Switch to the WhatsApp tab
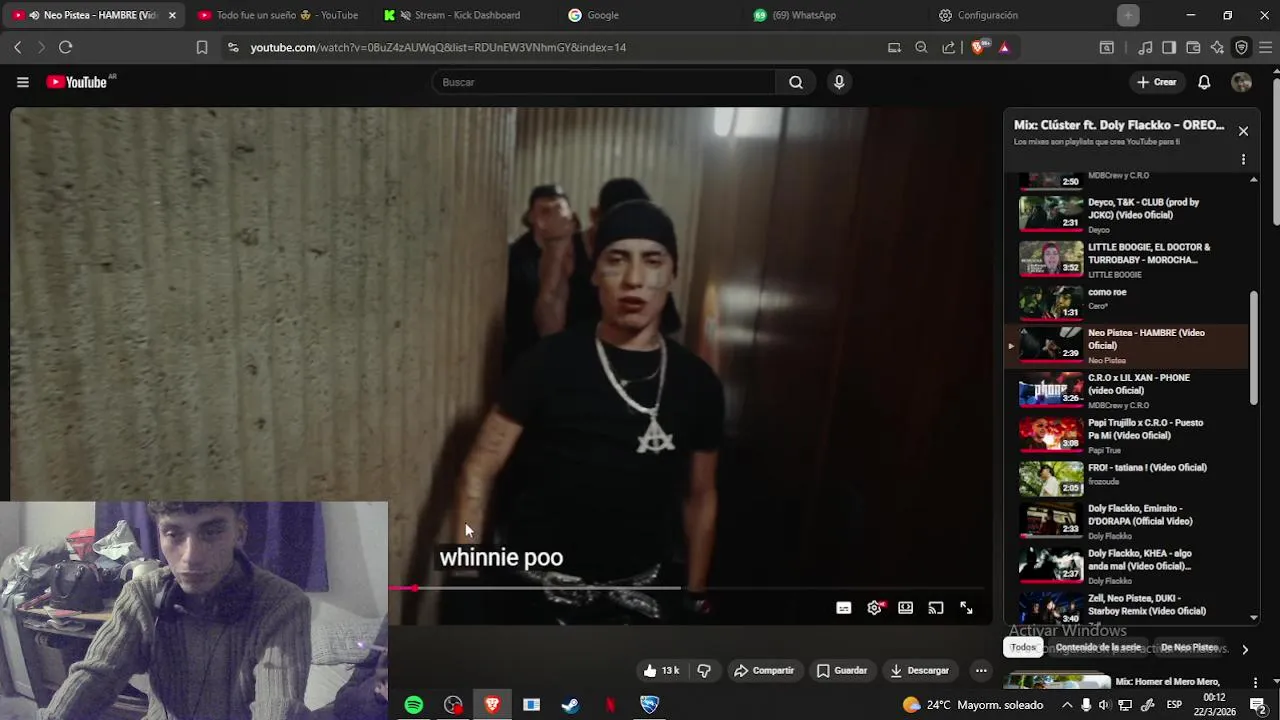1280x720 pixels. tap(835, 15)
